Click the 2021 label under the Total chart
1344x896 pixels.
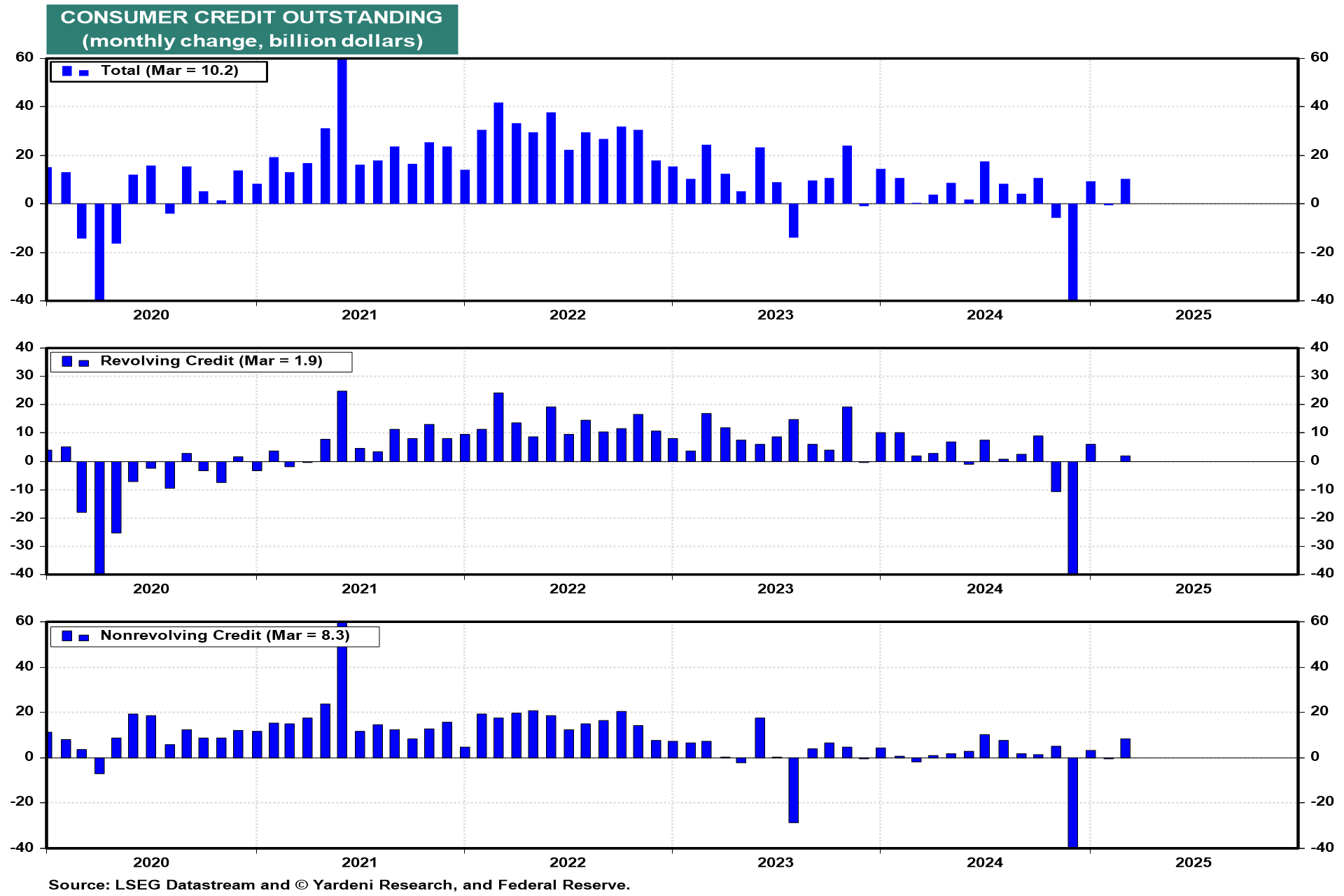(x=359, y=315)
